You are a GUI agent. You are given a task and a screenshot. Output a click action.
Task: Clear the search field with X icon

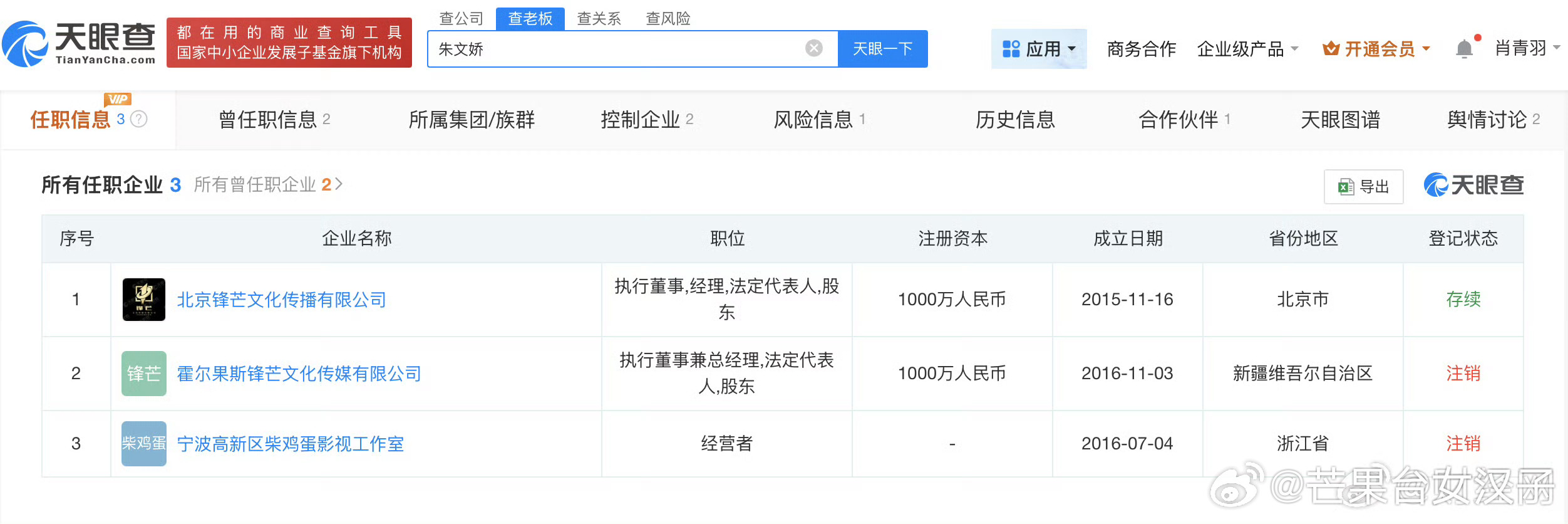point(813,48)
